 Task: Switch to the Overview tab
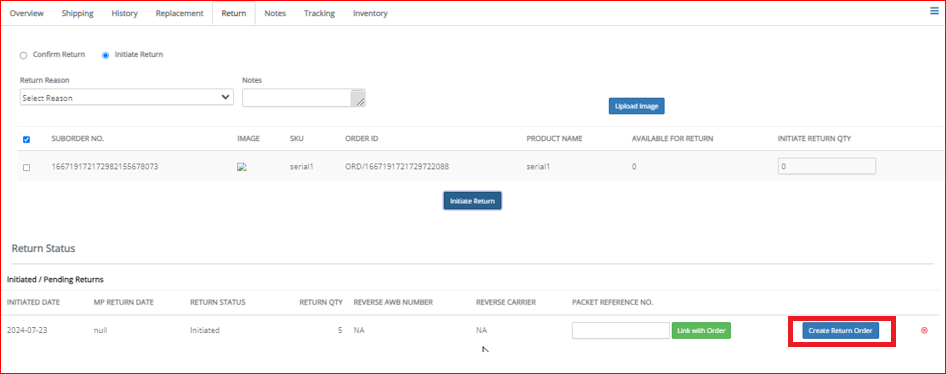pyautogui.click(x=27, y=13)
